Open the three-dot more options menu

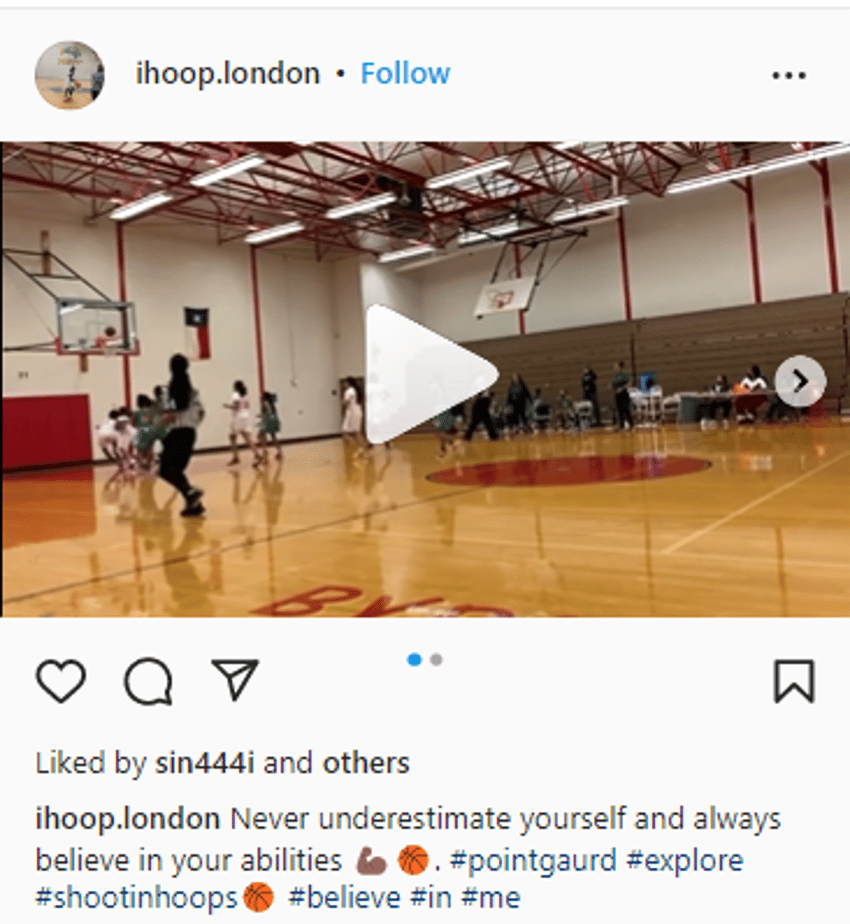click(x=789, y=75)
